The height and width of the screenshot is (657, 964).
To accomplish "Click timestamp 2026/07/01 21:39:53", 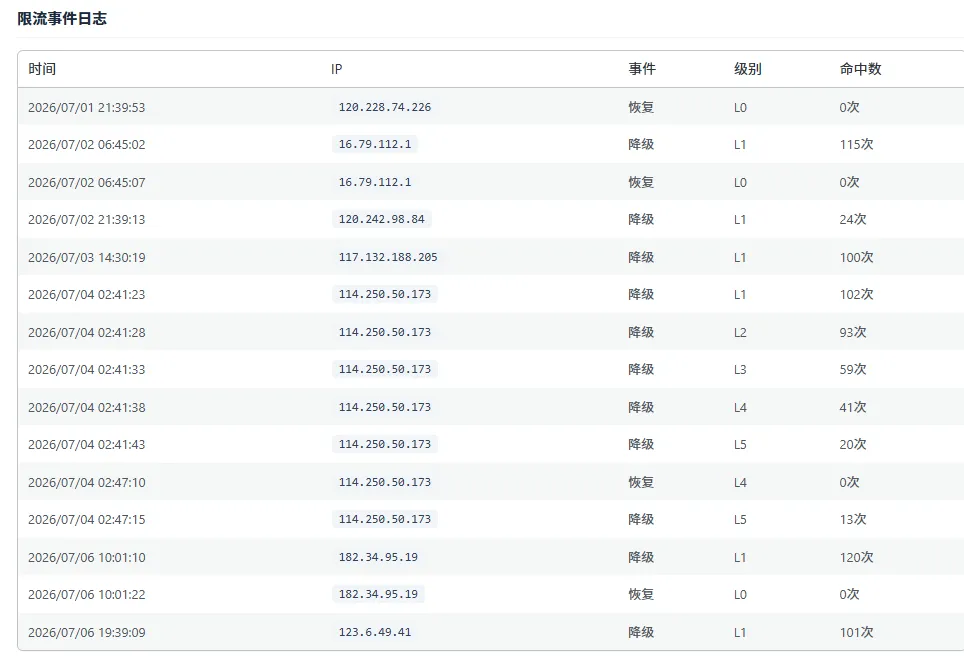I will click(x=87, y=108).
